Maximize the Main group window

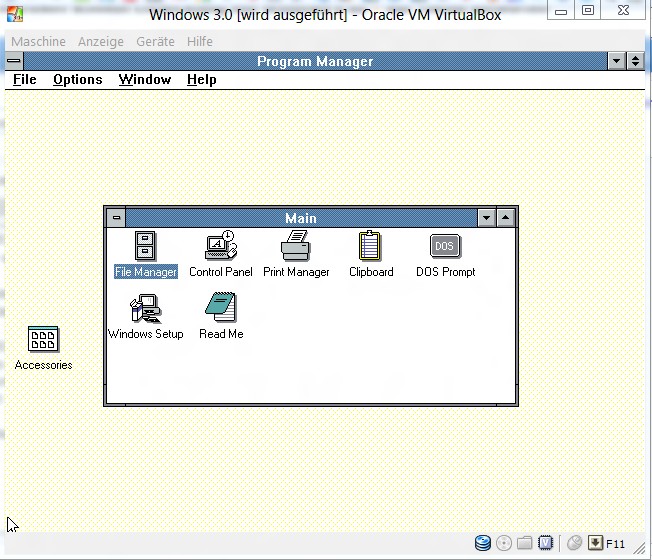click(x=505, y=218)
